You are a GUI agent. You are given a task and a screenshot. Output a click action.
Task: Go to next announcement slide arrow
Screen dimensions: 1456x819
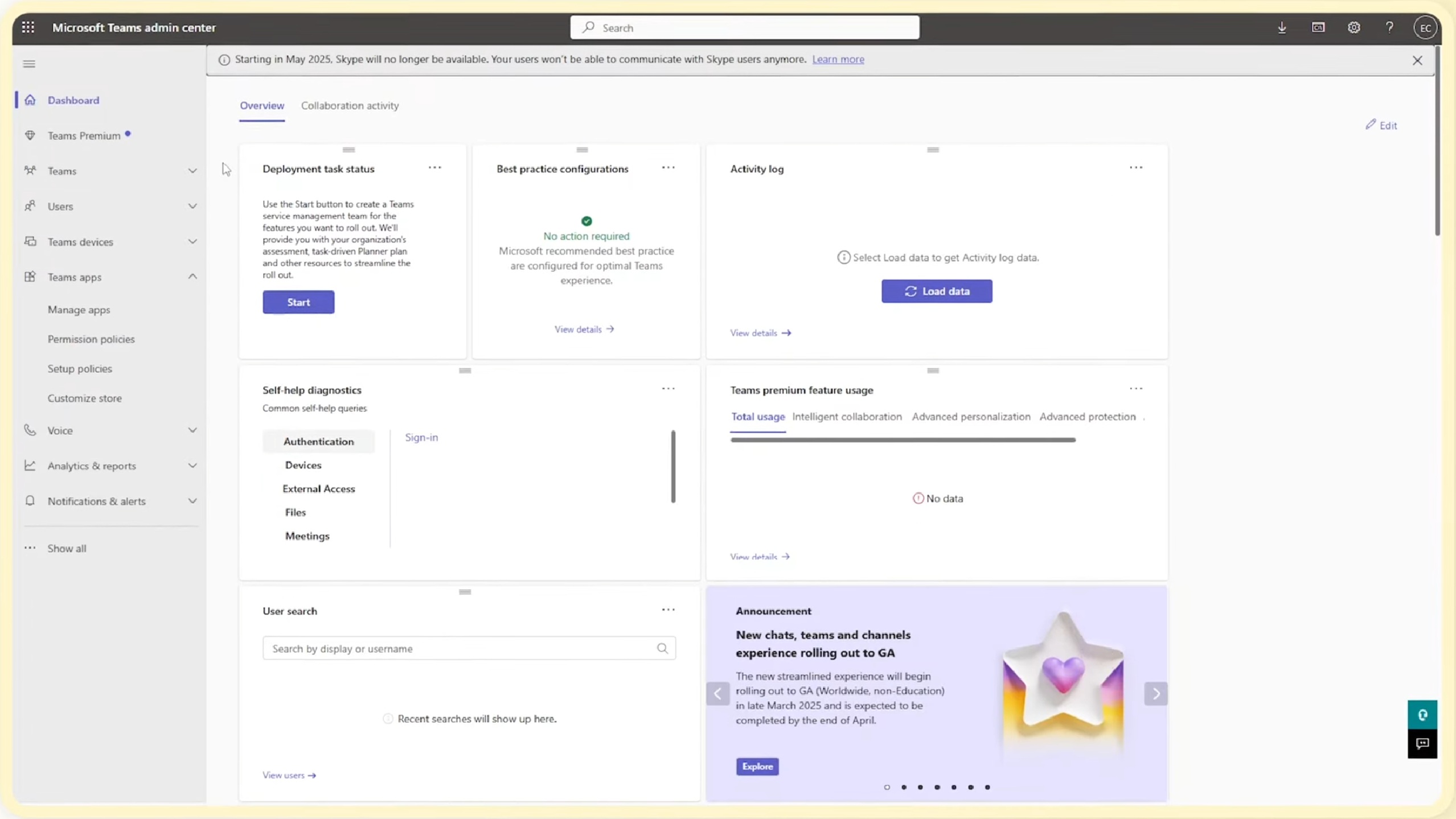(1155, 694)
